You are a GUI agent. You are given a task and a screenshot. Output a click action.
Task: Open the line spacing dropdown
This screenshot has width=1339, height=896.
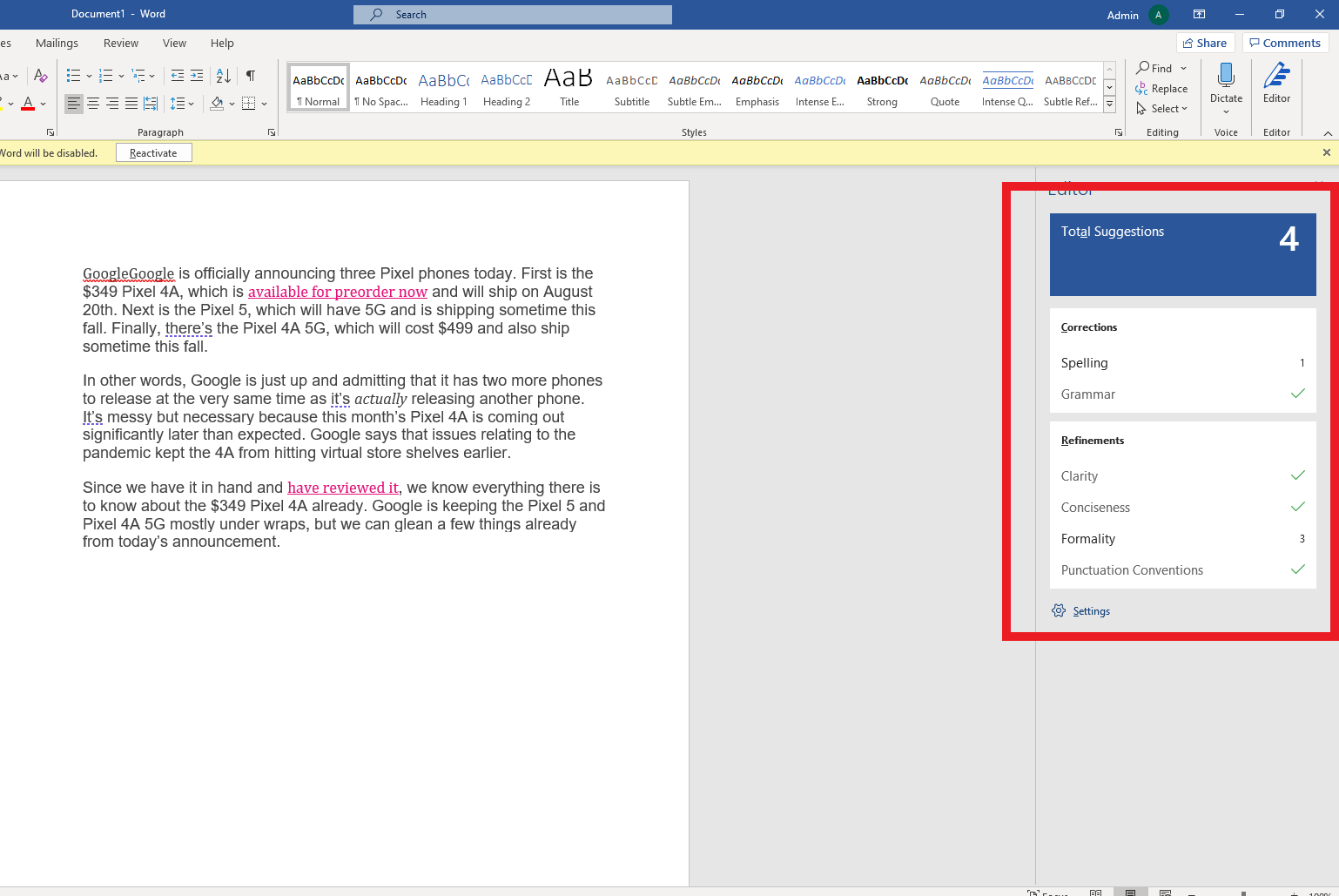point(182,104)
